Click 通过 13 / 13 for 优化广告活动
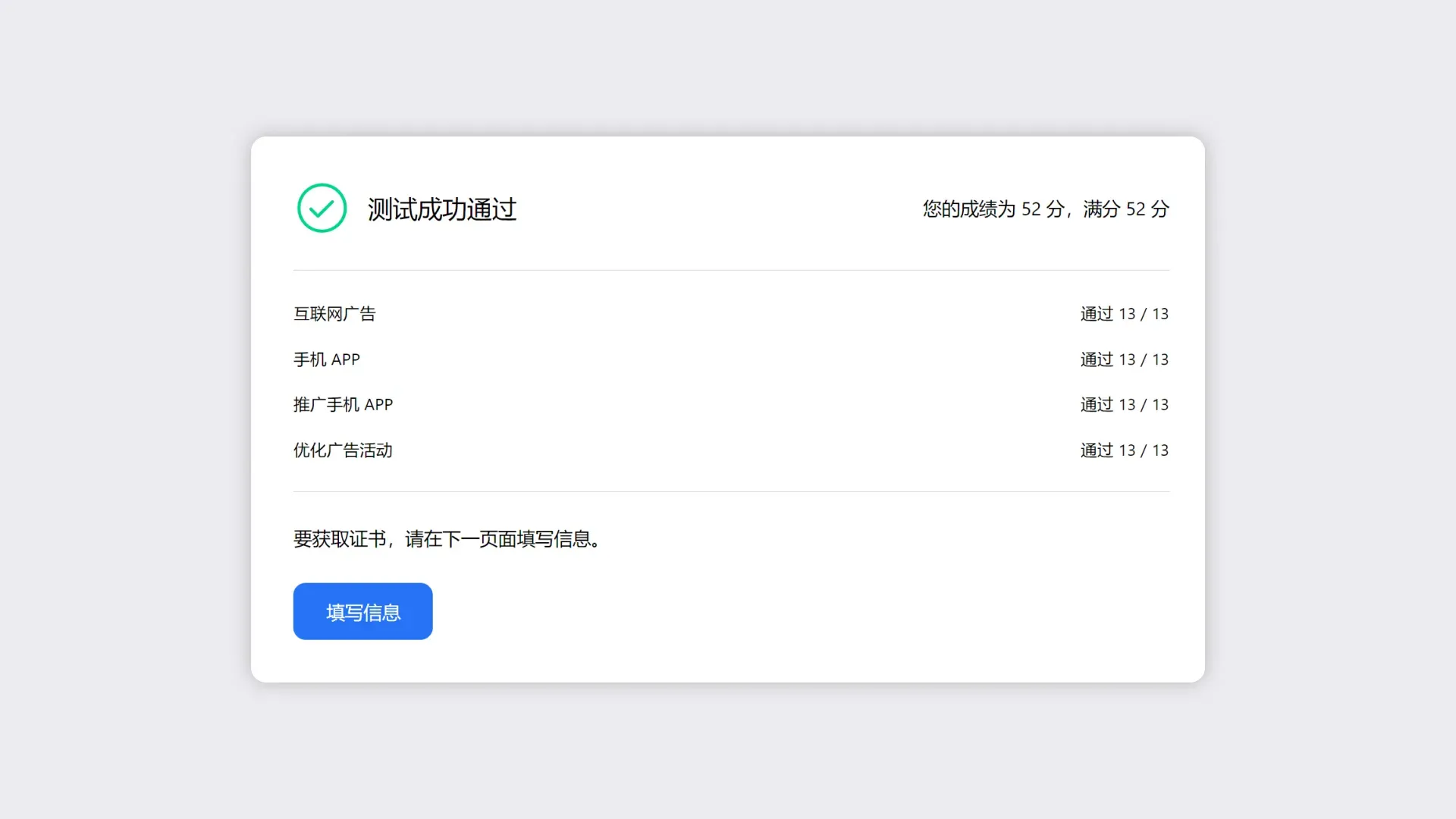1456x819 pixels. click(1125, 450)
